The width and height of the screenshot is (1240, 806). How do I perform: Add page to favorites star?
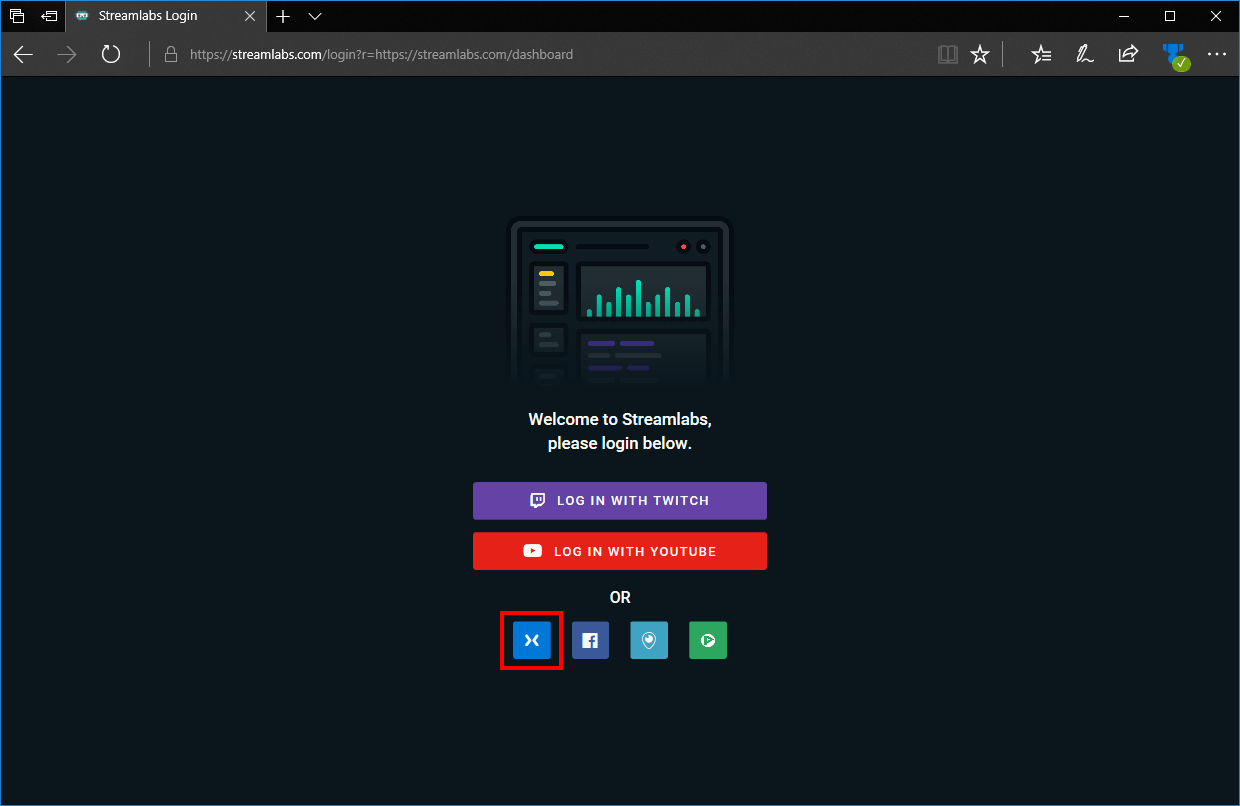[980, 55]
